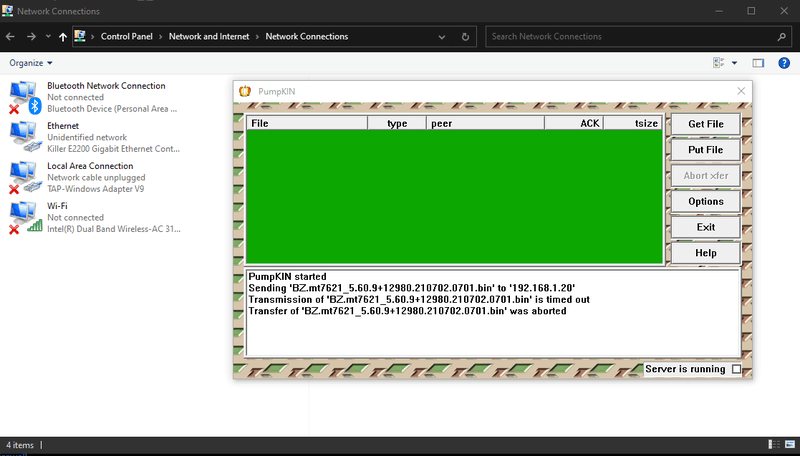Go up one folder level
Viewport: 800px width, 456px height.
tap(63, 36)
